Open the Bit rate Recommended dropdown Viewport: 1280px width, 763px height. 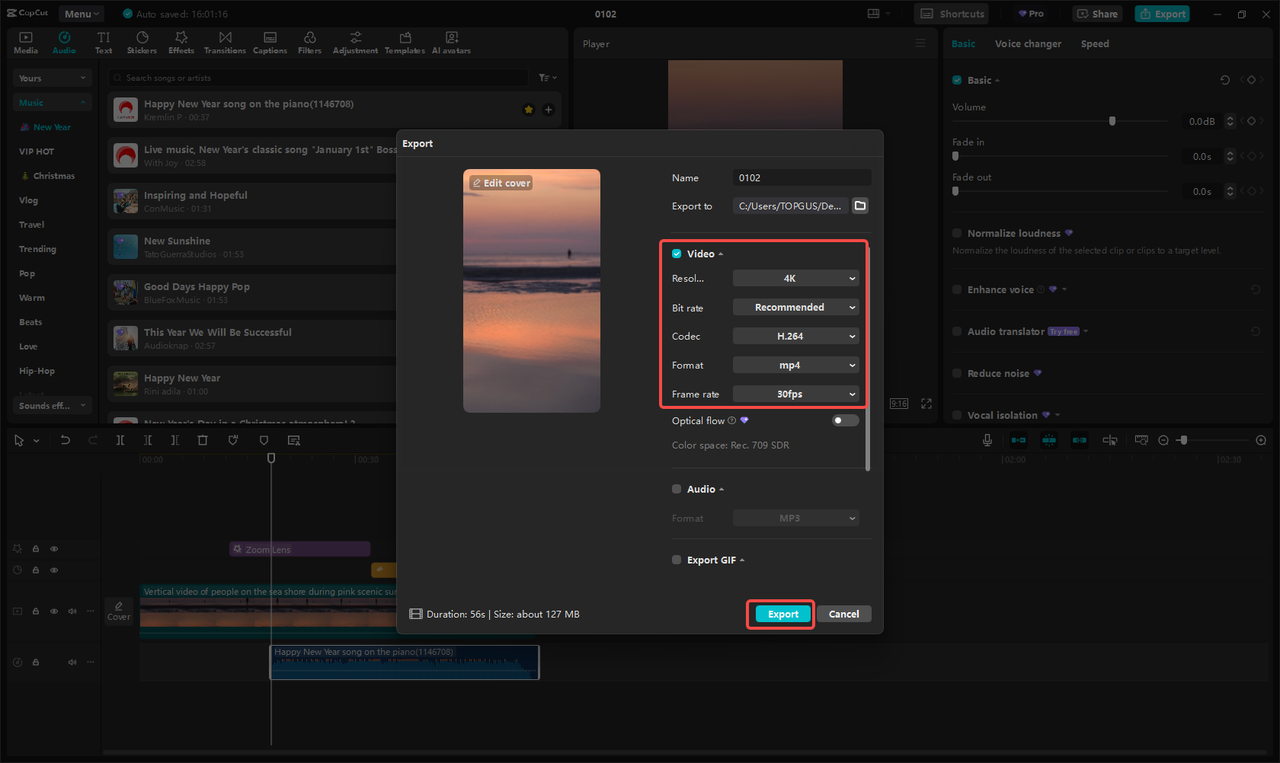coord(796,307)
